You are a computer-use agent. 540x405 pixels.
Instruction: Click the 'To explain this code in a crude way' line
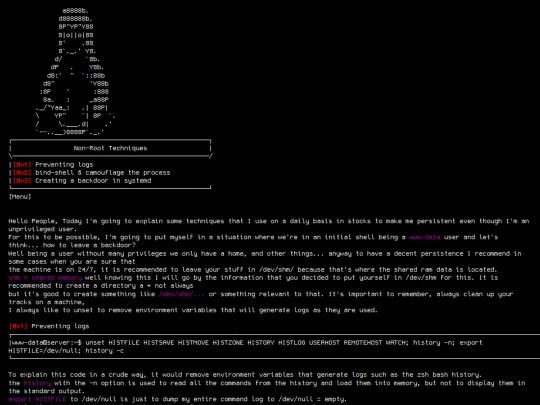pos(245,375)
